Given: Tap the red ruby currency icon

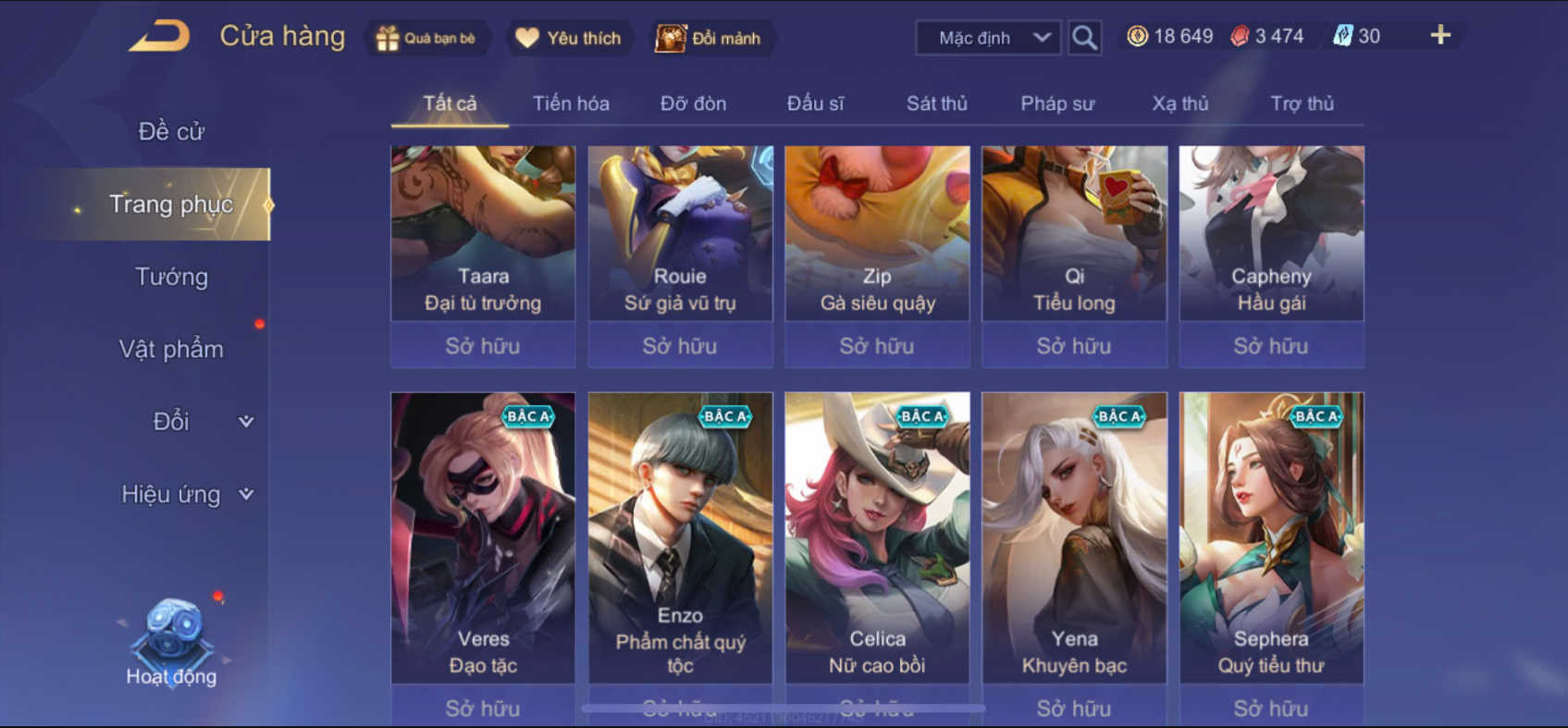Looking at the screenshot, I should 1240,36.
